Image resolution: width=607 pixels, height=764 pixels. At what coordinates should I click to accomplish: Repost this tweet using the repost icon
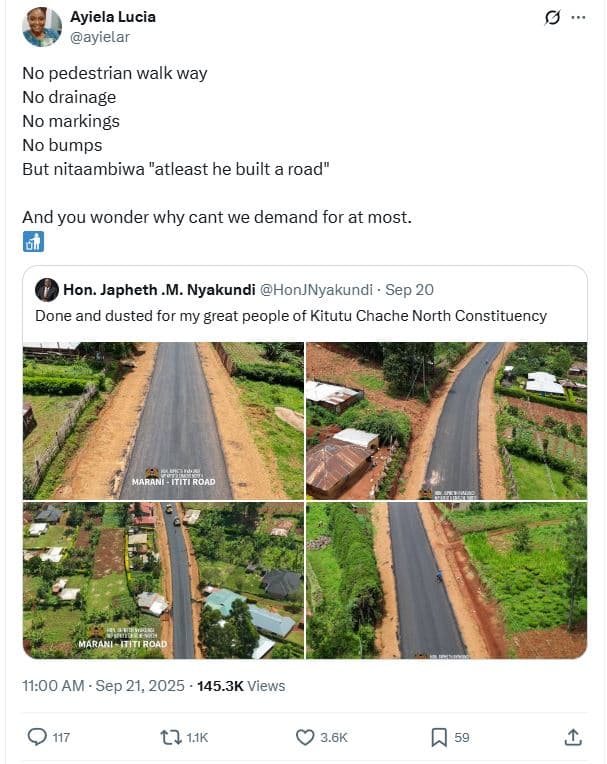point(171,737)
